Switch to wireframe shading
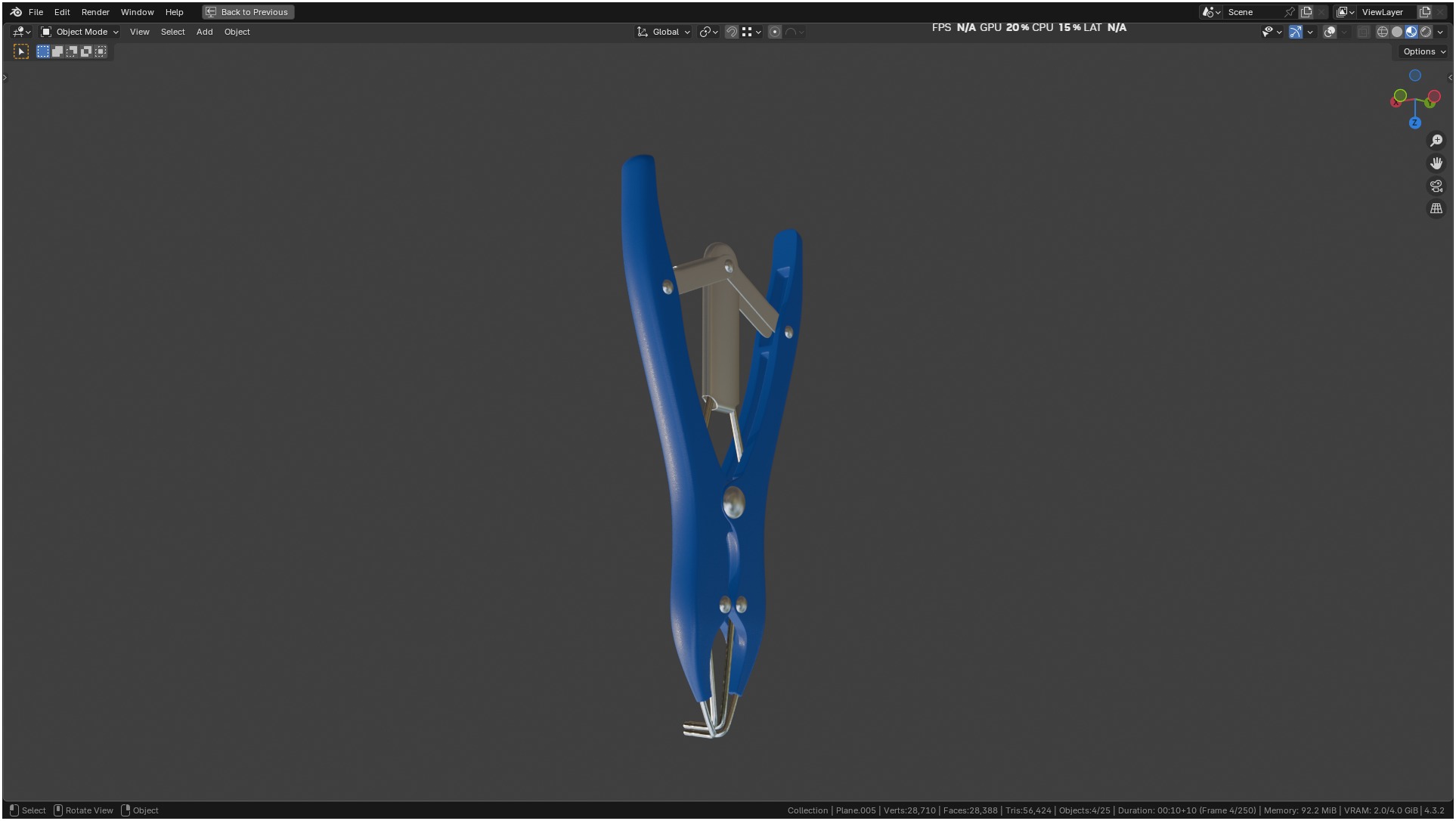This screenshot has height=821, width=1456. click(1383, 32)
